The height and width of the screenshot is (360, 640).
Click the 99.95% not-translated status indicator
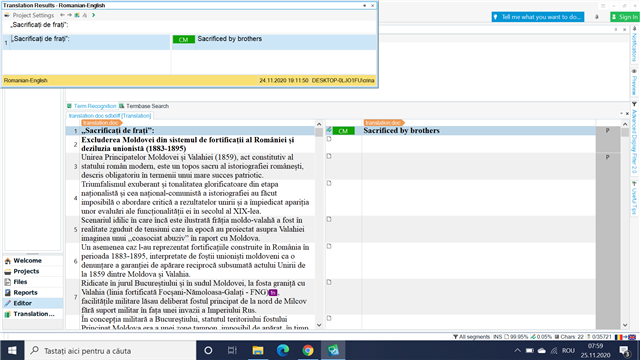(516, 337)
